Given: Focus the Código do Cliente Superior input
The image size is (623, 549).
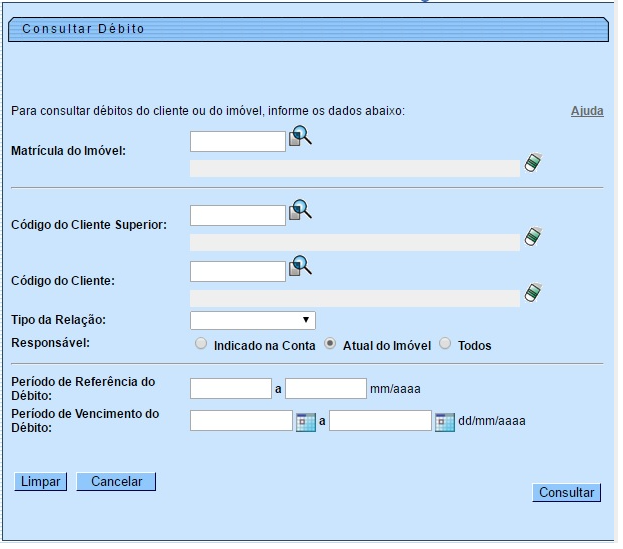Looking at the screenshot, I should coord(239,217).
